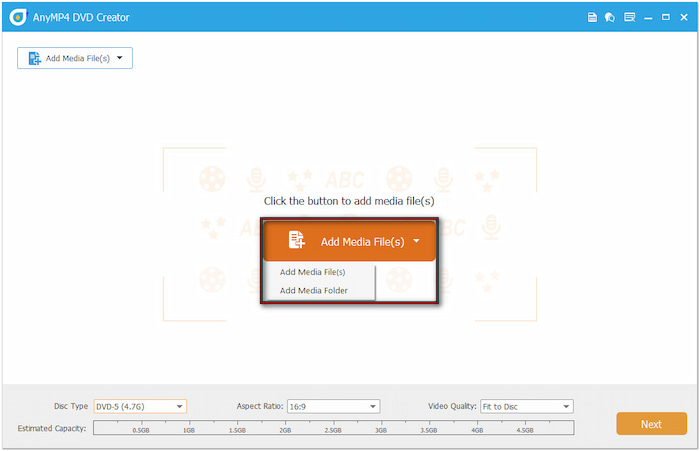Viewport: 700px width, 451px height.
Task: Click the Aspect Ratio label
Action: [260, 406]
